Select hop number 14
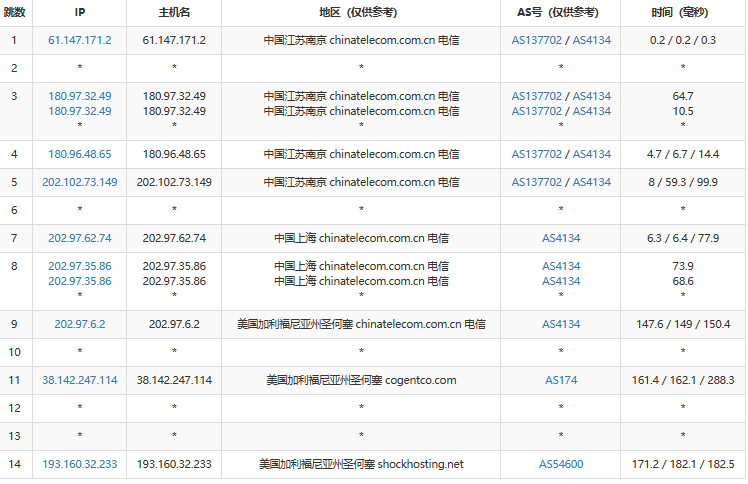Viewport: 748px width, 484px height. tap(14, 464)
